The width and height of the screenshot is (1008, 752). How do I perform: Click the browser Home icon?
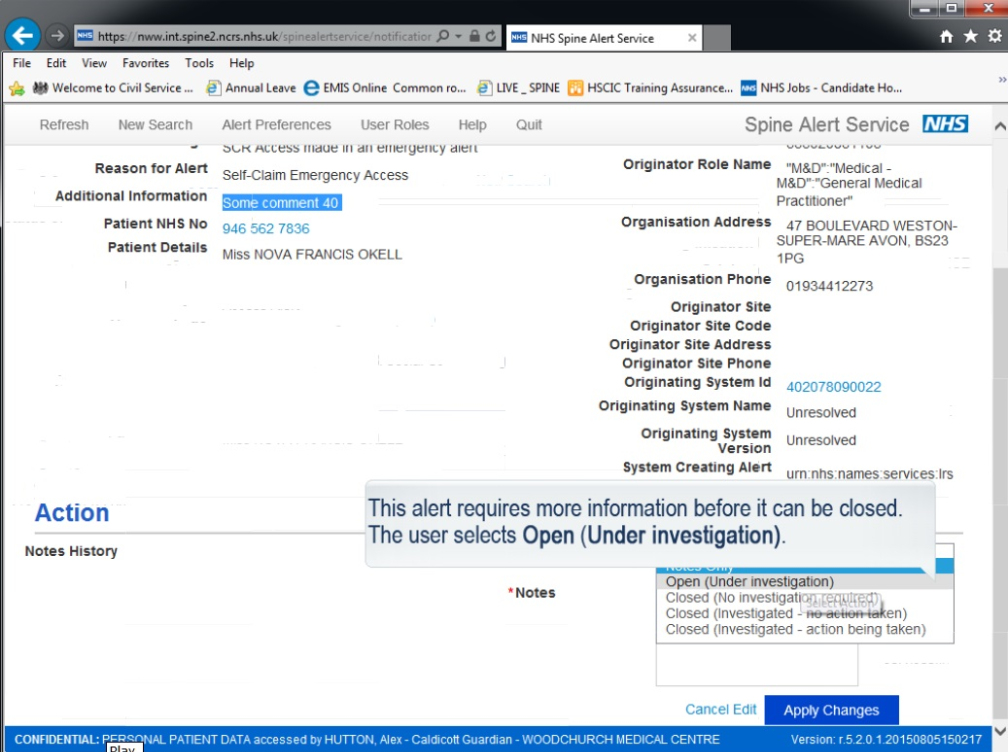click(x=946, y=37)
